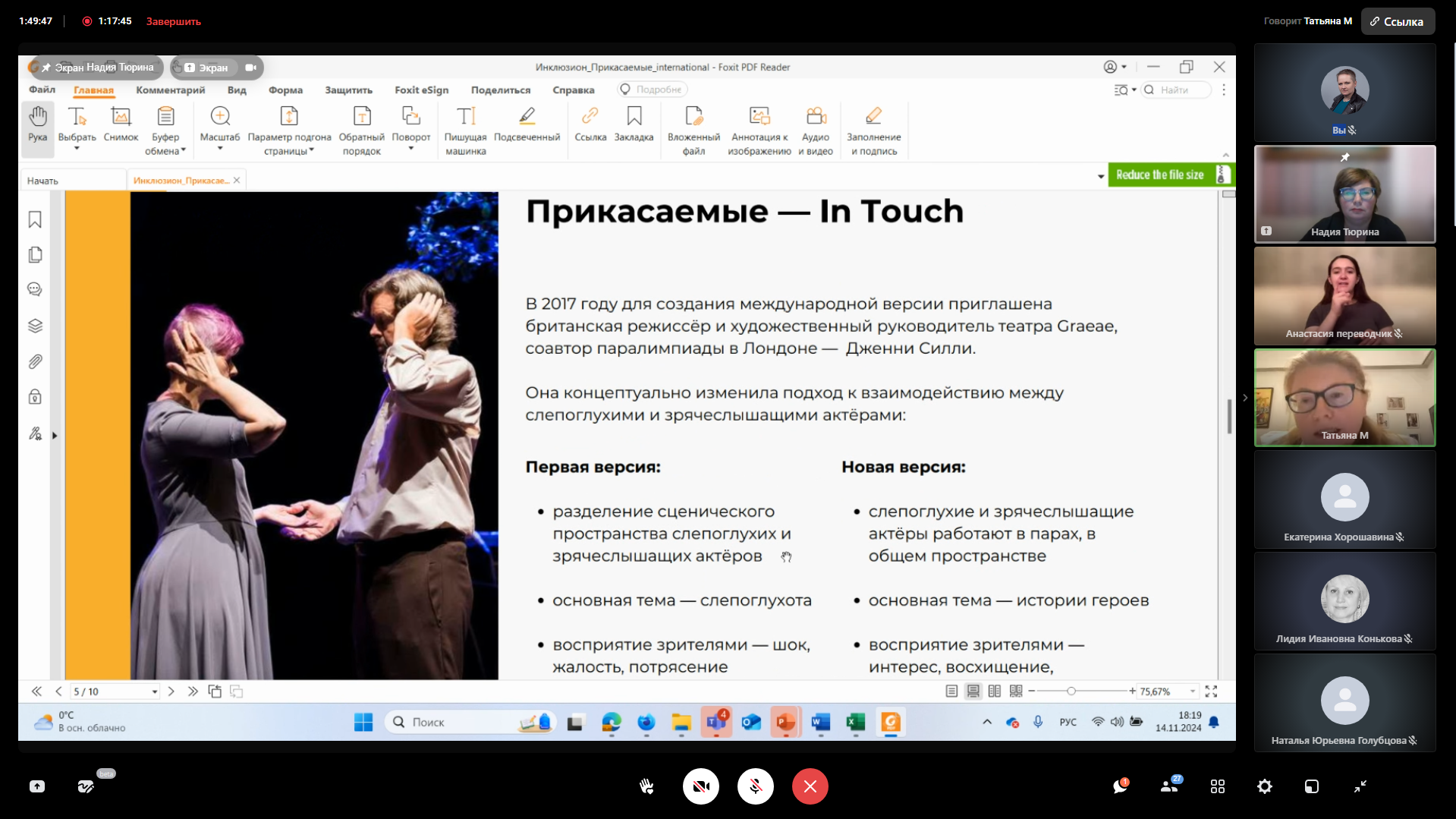Click the Snapshot (Снимок) tool
Image resolution: width=1456 pixels, height=819 pixels.
click(121, 124)
